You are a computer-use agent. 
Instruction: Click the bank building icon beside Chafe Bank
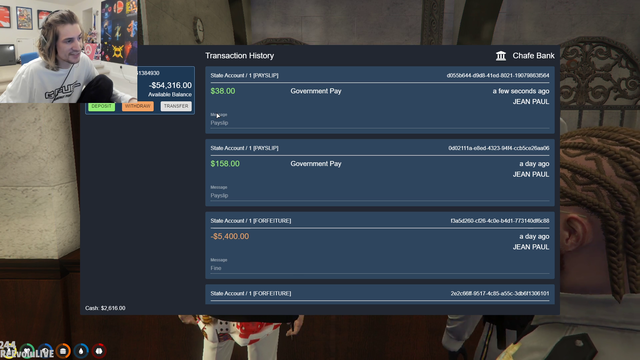[x=501, y=56]
